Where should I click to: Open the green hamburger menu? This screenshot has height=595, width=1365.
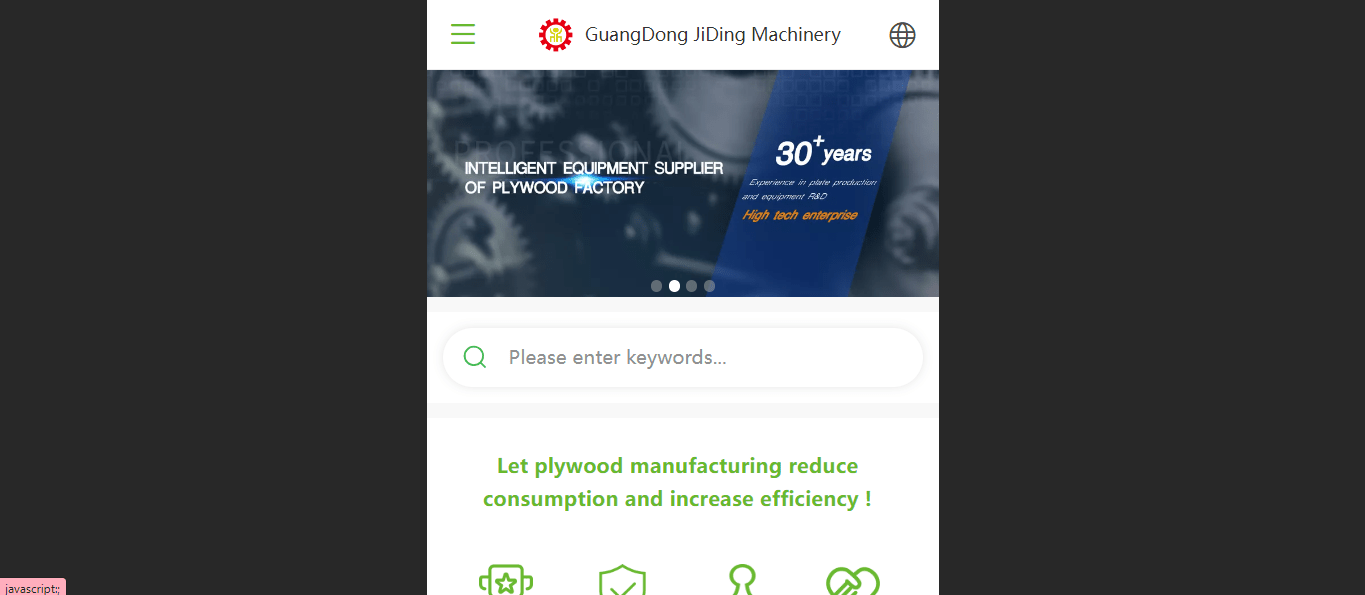coord(463,35)
